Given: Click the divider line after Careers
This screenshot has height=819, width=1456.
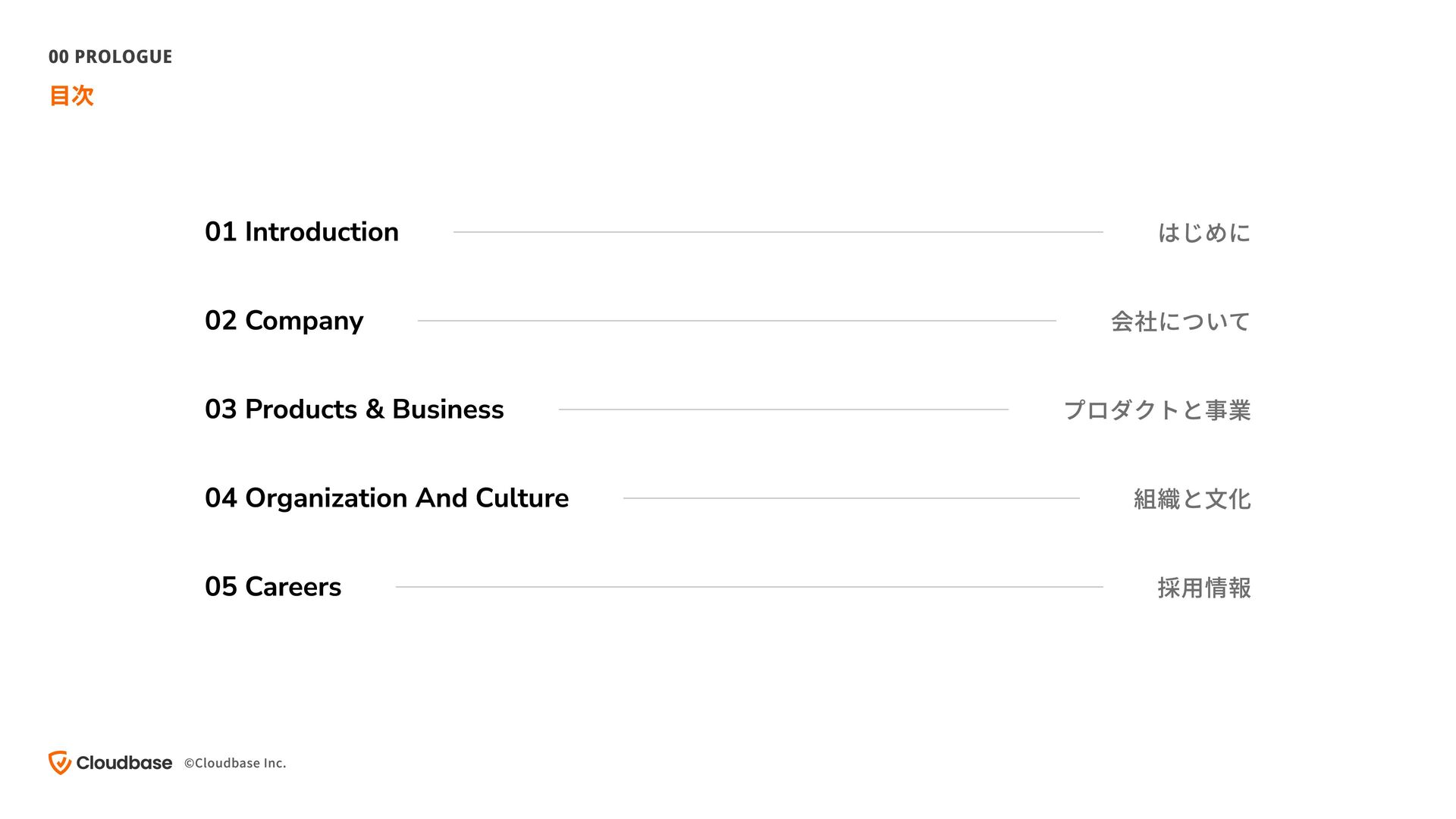Looking at the screenshot, I should 749,587.
